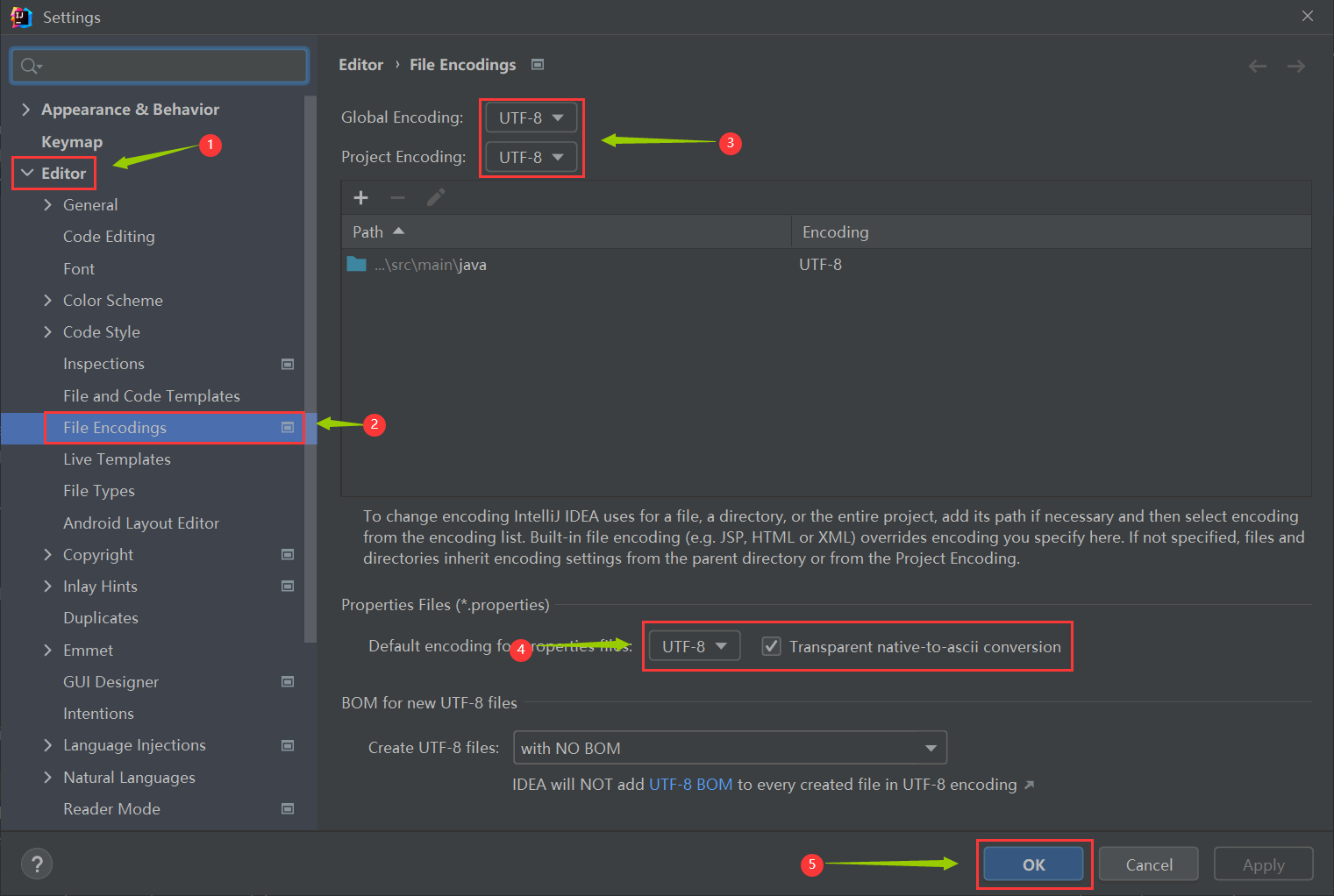The width and height of the screenshot is (1334, 896).
Task: Expand the Copyright node
Action: pos(48,555)
